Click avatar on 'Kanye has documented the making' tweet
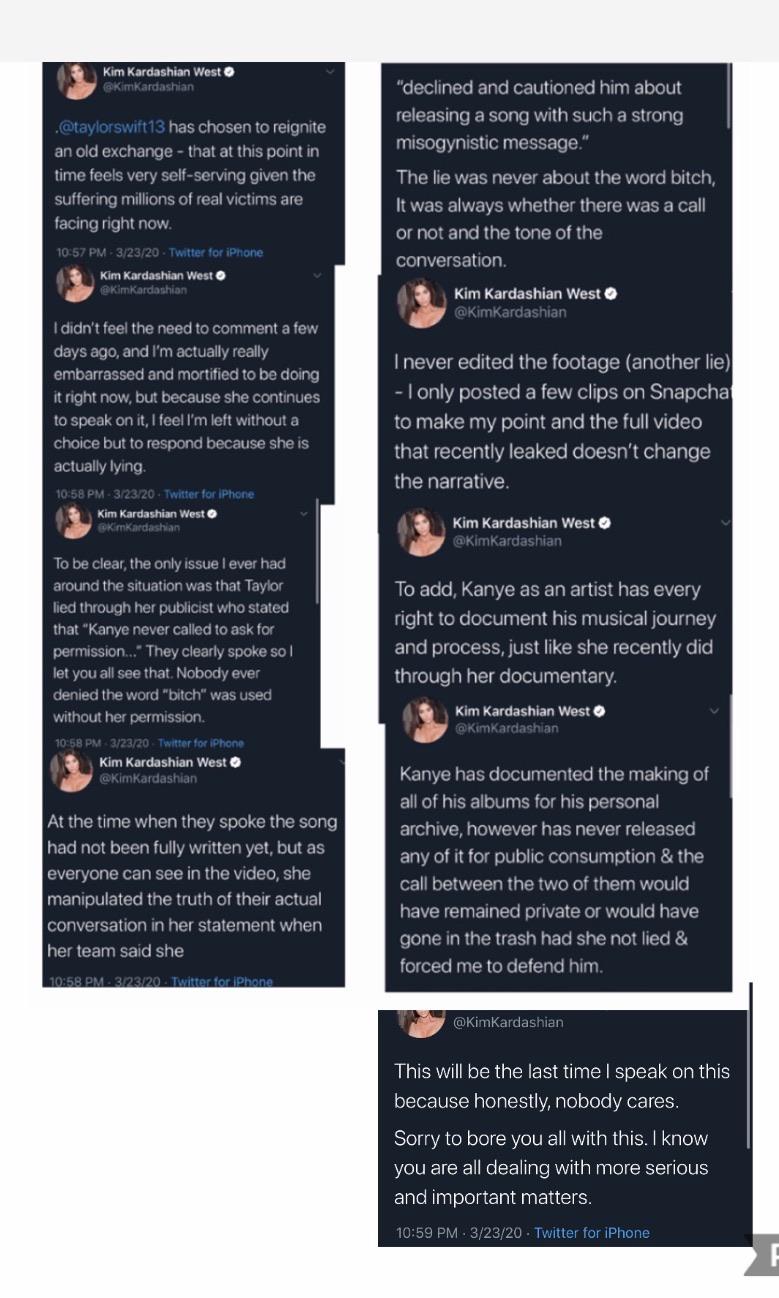Image resolution: width=779 pixels, height=1298 pixels. (424, 719)
